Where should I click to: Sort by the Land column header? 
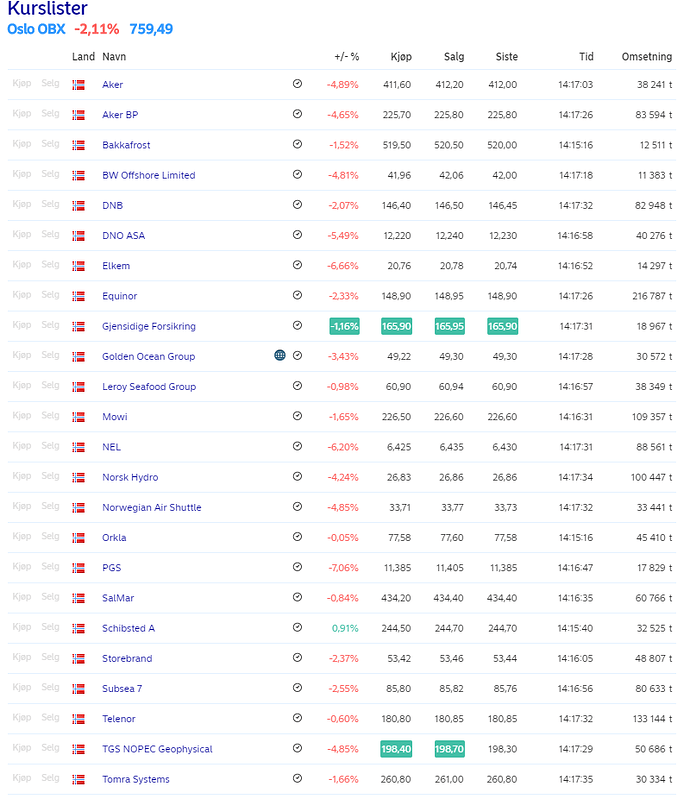pos(83,56)
